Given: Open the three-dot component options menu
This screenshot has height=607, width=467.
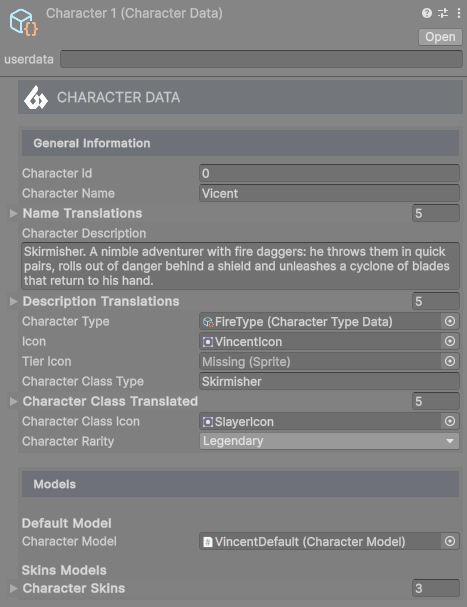Looking at the screenshot, I should tap(459, 13).
